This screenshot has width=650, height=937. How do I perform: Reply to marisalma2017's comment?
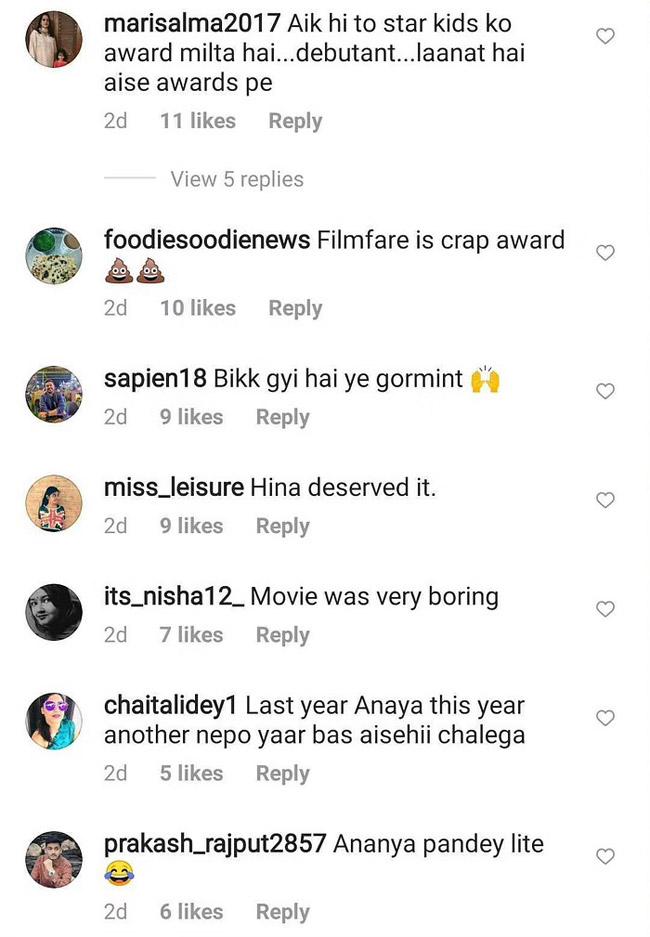(x=295, y=121)
